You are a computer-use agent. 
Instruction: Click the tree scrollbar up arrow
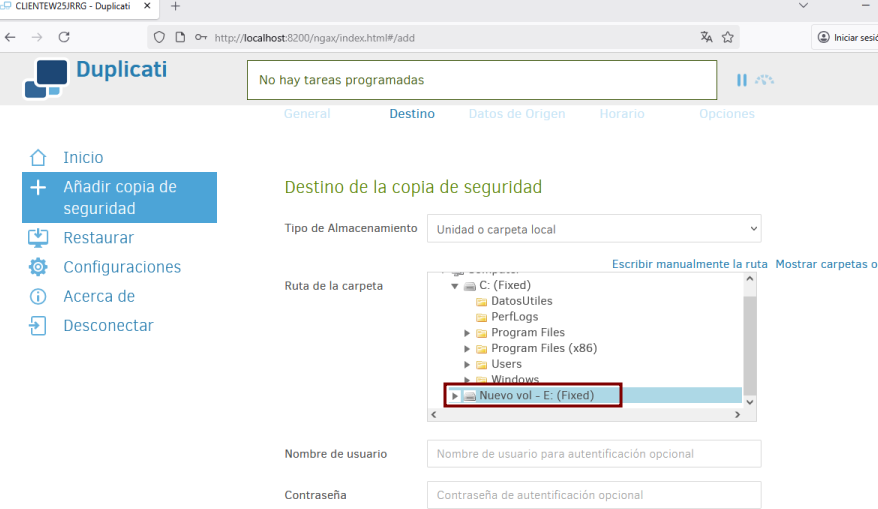(750, 278)
